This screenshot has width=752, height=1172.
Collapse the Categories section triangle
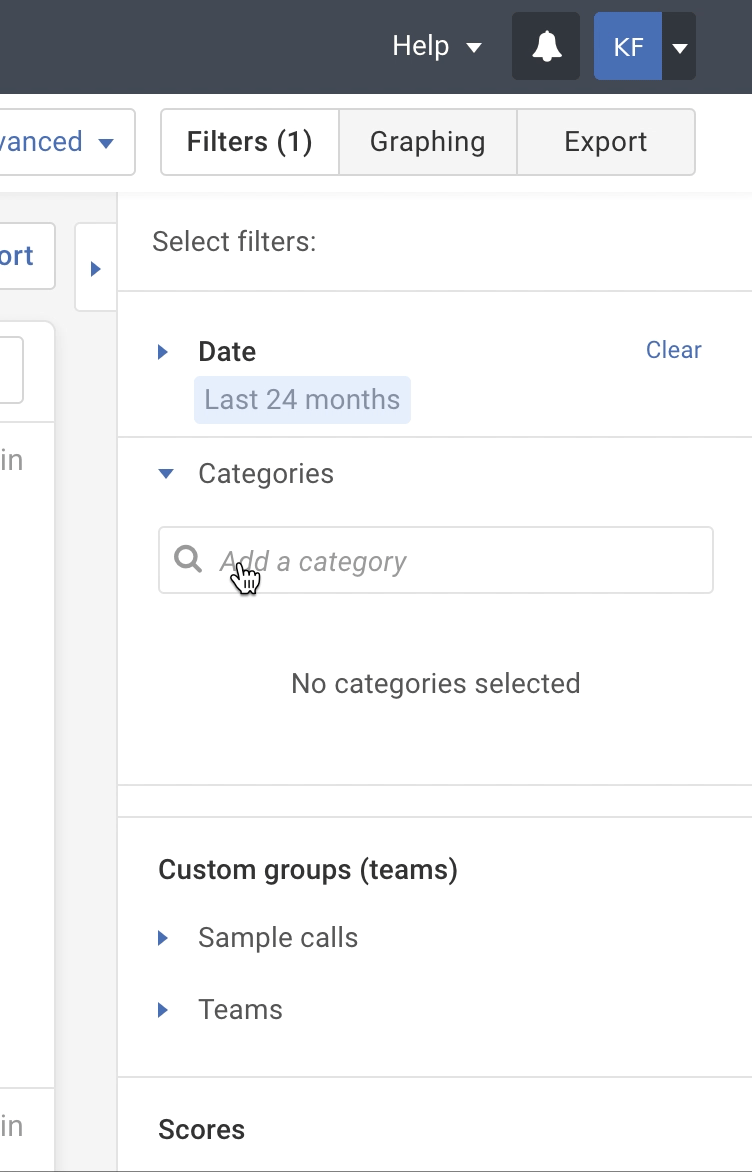(x=166, y=474)
